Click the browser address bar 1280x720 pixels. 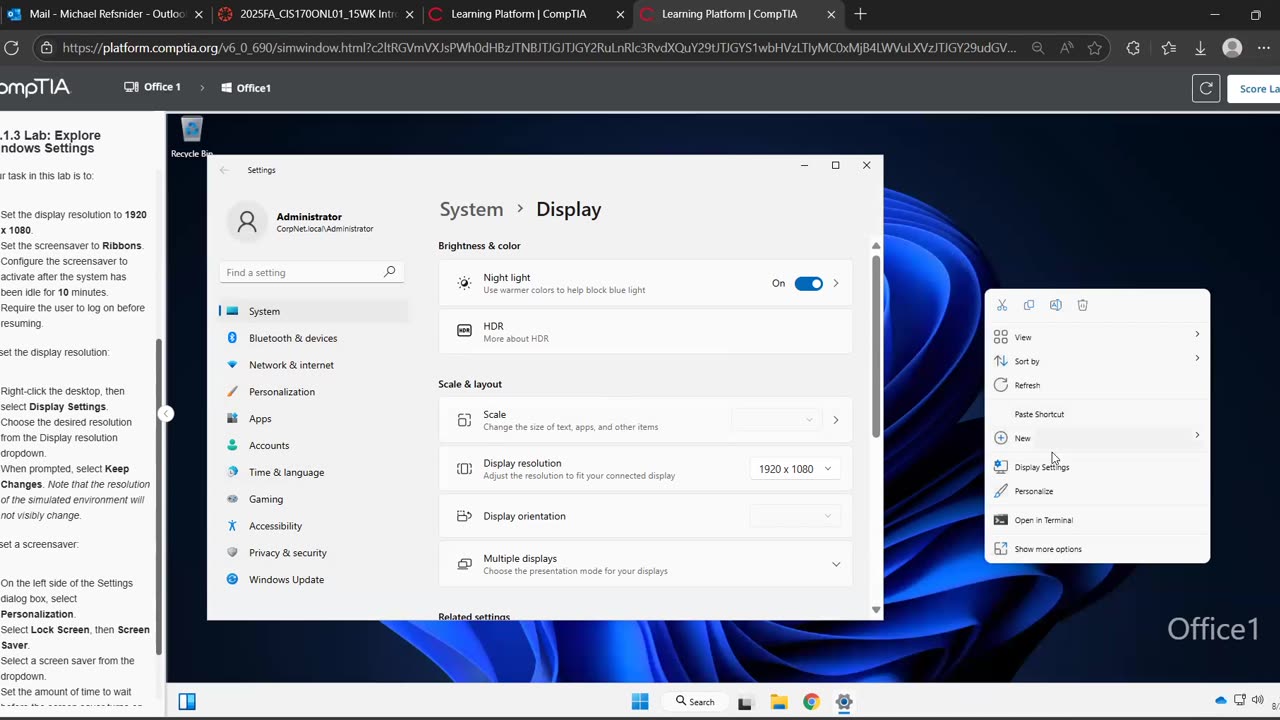coord(539,48)
